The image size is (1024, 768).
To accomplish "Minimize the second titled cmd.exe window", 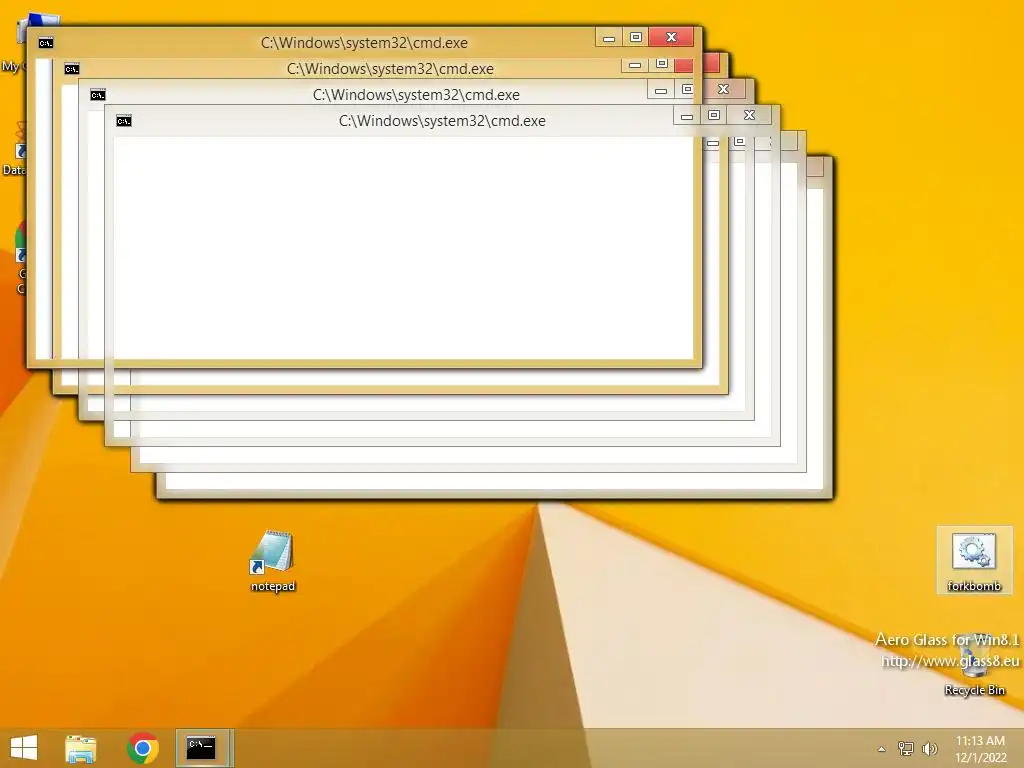I will [635, 65].
